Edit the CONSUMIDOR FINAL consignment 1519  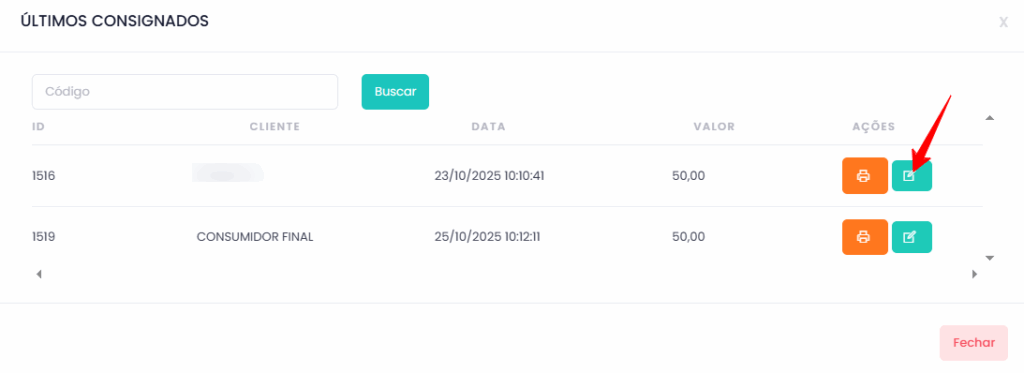(912, 237)
